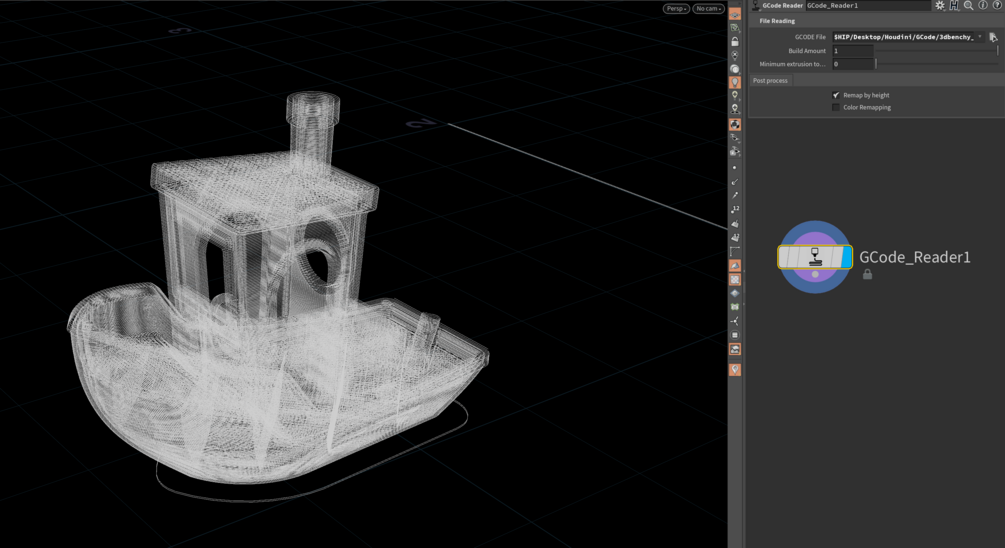Toggle the highlighted primitive backfaces icon
1005x548 pixels.
(x=735, y=265)
